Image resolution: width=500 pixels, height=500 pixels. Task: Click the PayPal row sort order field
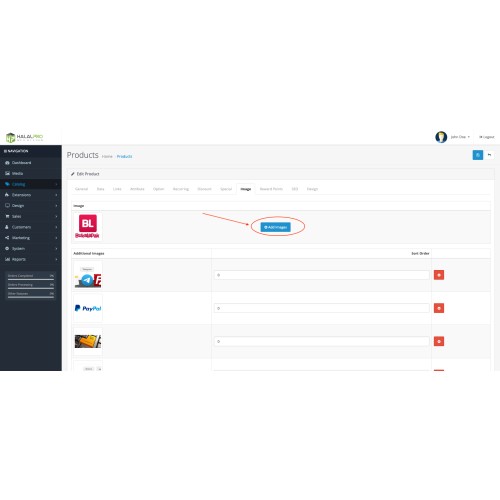321,308
